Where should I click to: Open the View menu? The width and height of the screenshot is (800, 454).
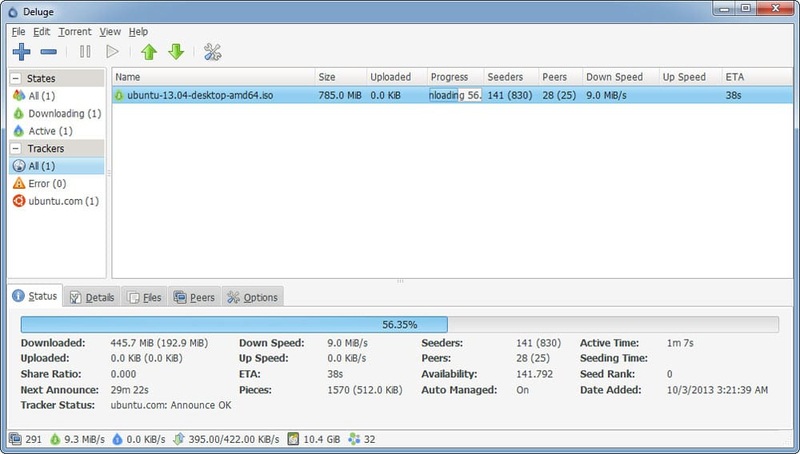[110, 31]
